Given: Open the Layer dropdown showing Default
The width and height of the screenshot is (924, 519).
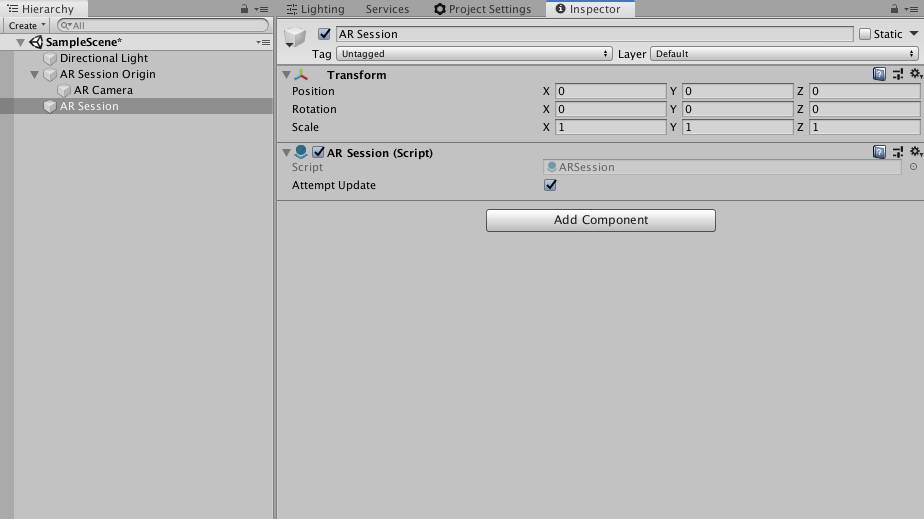Looking at the screenshot, I should click(x=785, y=54).
